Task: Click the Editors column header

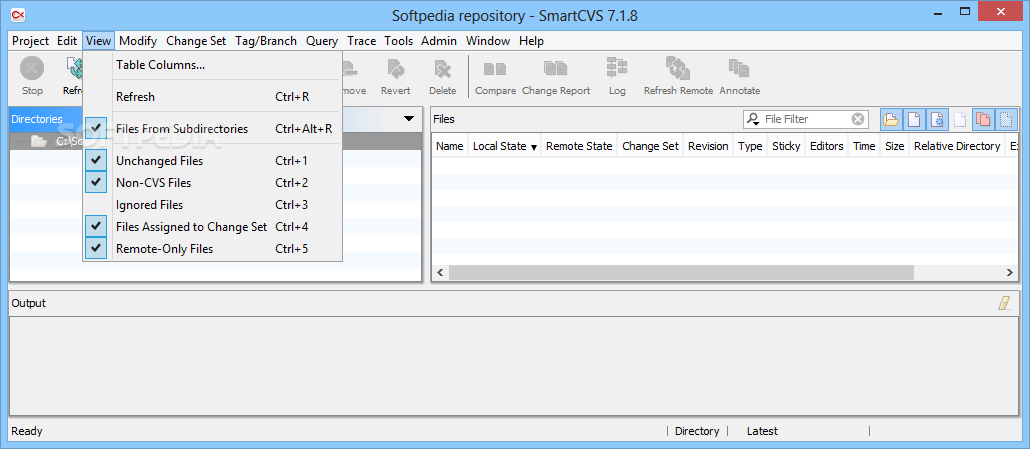Action: point(826,146)
